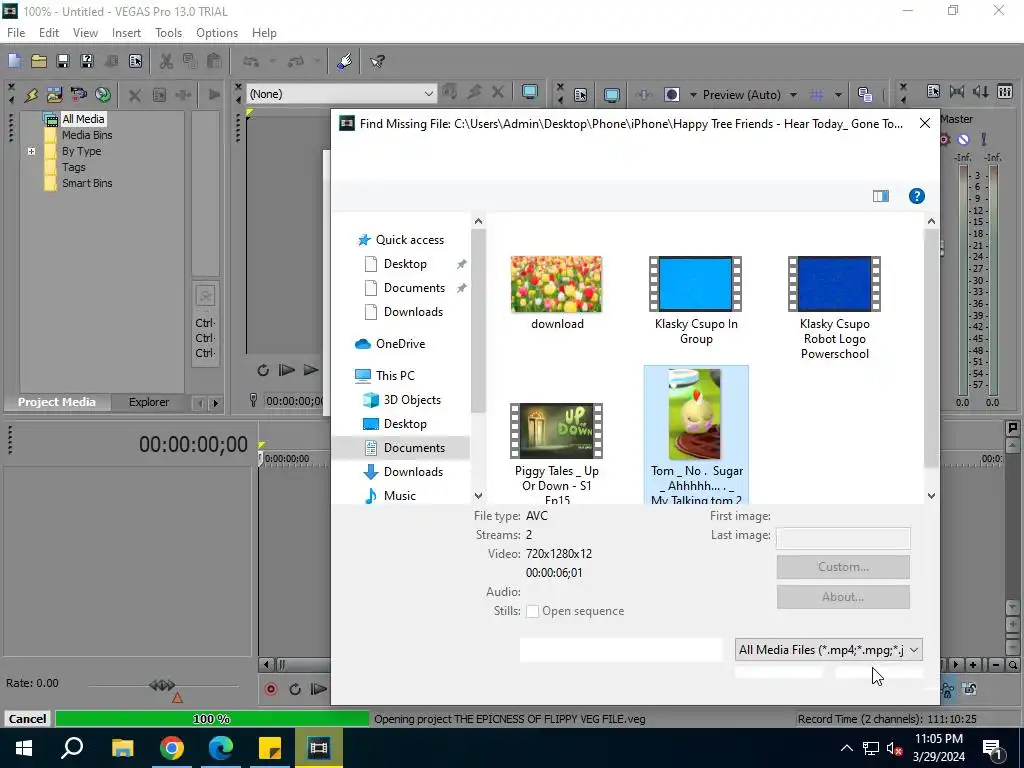Click the Cancel button in the status bar
This screenshot has height=768, width=1024.
click(x=27, y=719)
